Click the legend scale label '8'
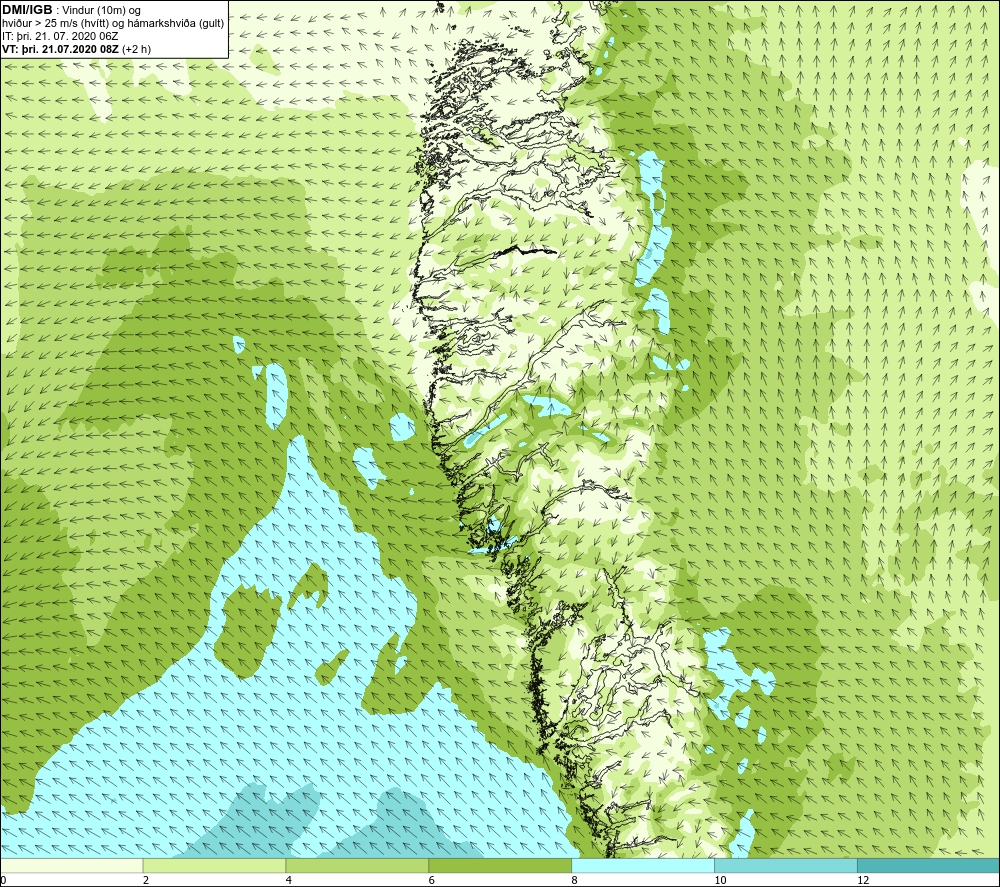1000x887 pixels. (x=575, y=880)
